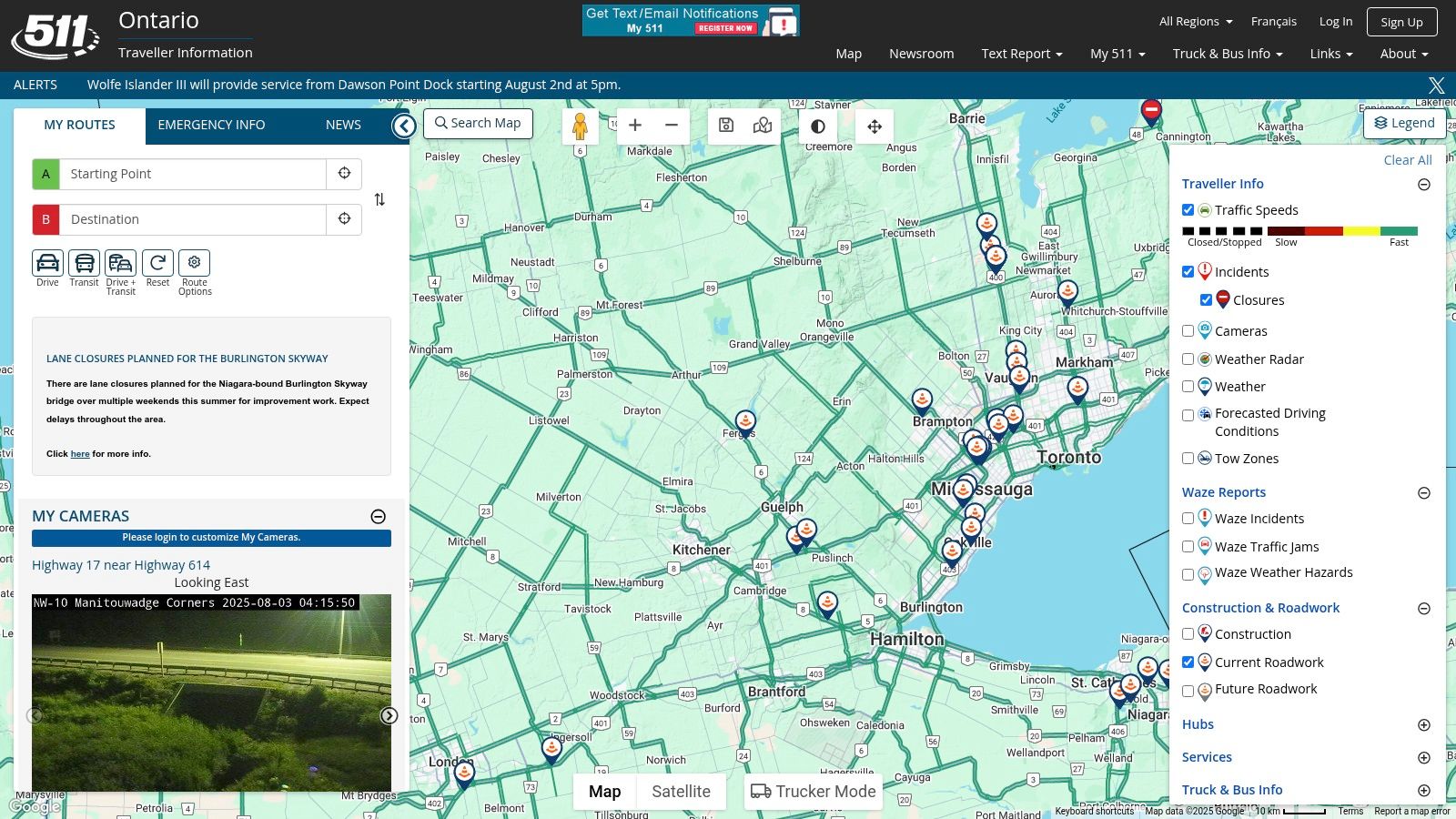The image size is (1456, 819).
Task: Open the Newsroom menu item
Action: pyautogui.click(x=921, y=54)
